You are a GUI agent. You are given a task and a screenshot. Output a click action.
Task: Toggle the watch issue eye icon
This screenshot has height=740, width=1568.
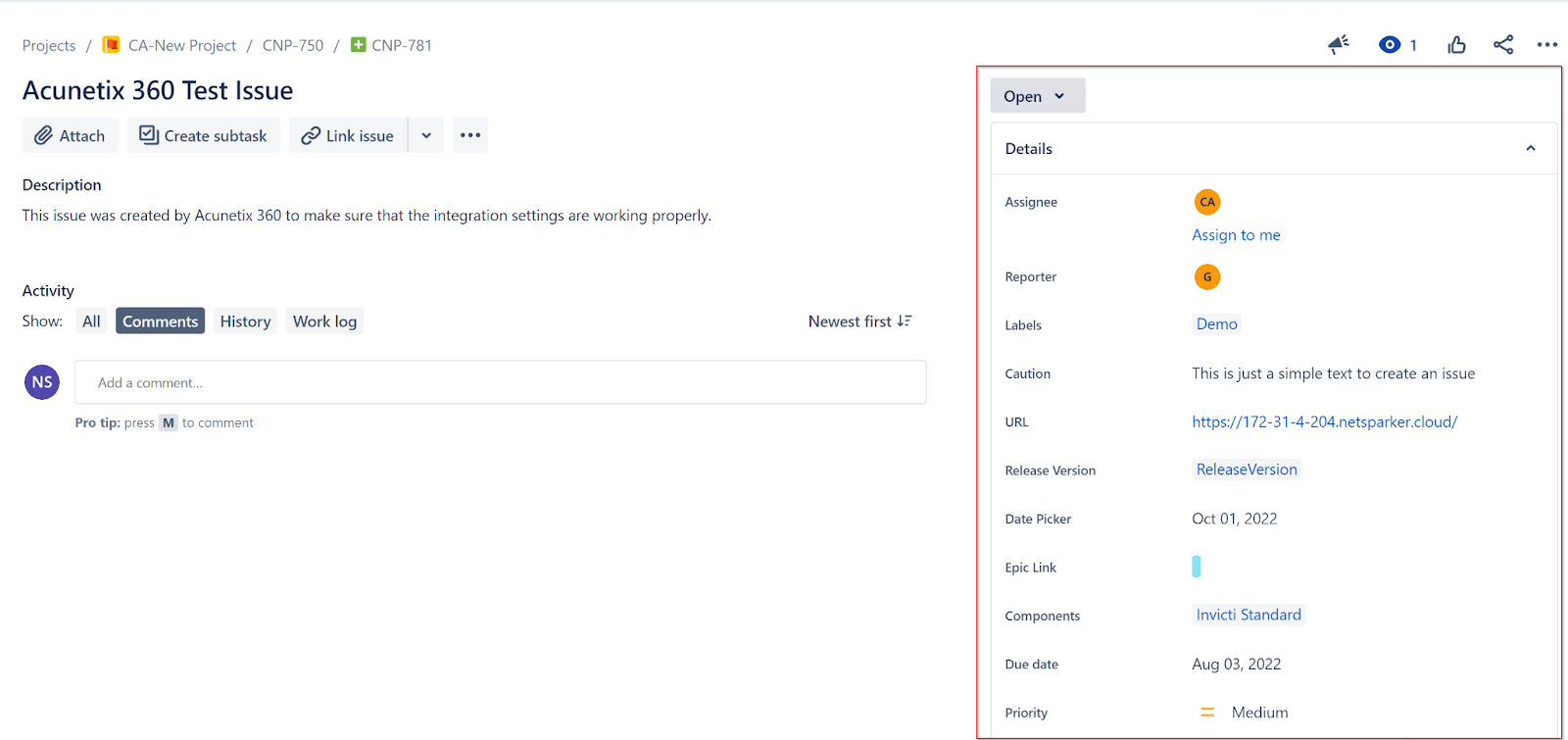[1389, 45]
